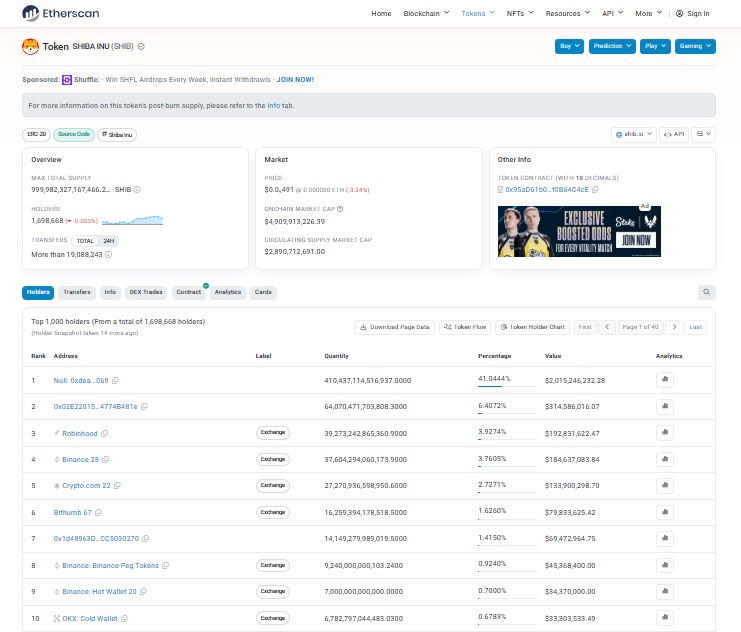Click the Etherscan logo
Viewport: 741px width, 632px height.
click(60, 13)
